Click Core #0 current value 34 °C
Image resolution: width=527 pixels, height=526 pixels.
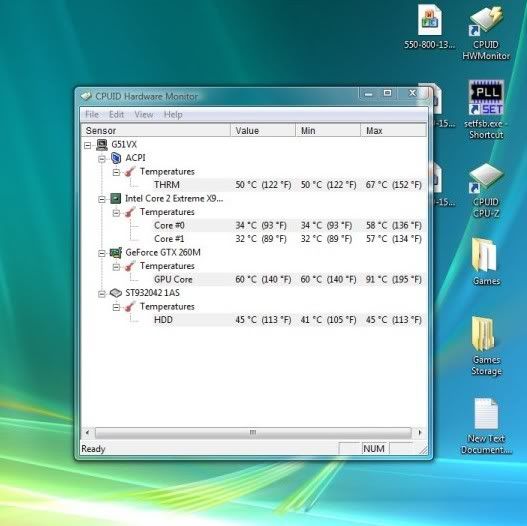pos(261,226)
